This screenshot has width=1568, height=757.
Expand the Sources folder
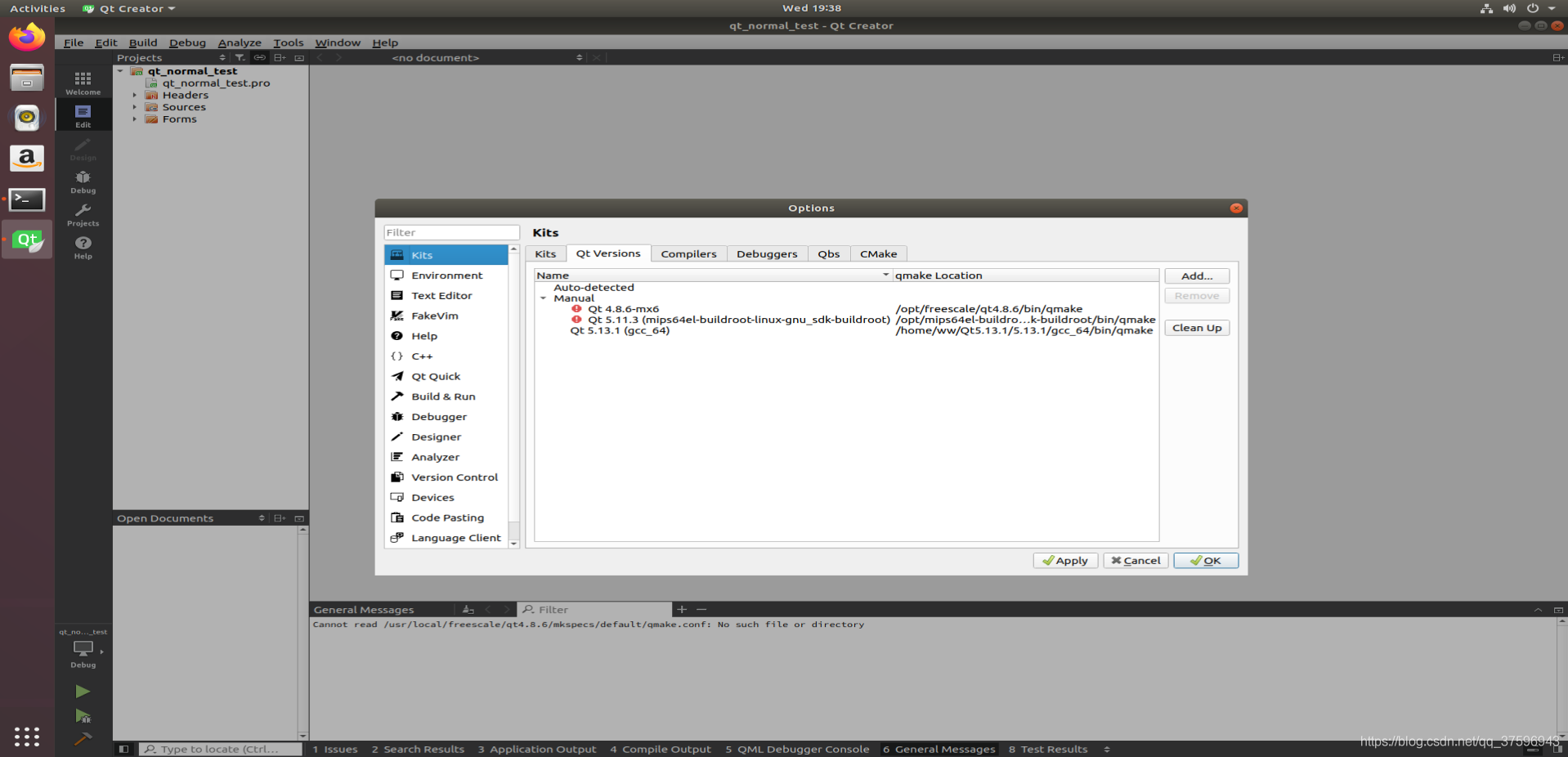[135, 107]
